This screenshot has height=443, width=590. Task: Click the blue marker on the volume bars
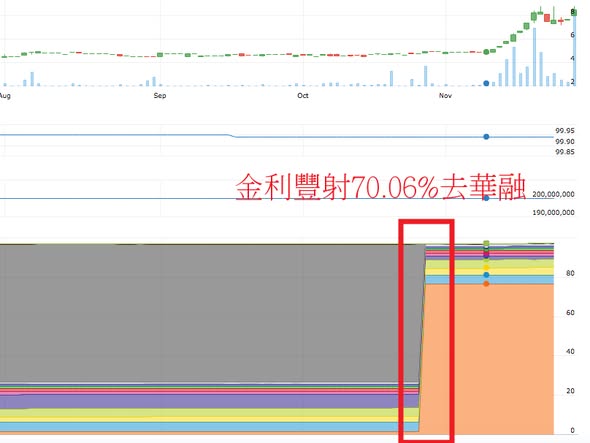pyautogui.click(x=486, y=83)
